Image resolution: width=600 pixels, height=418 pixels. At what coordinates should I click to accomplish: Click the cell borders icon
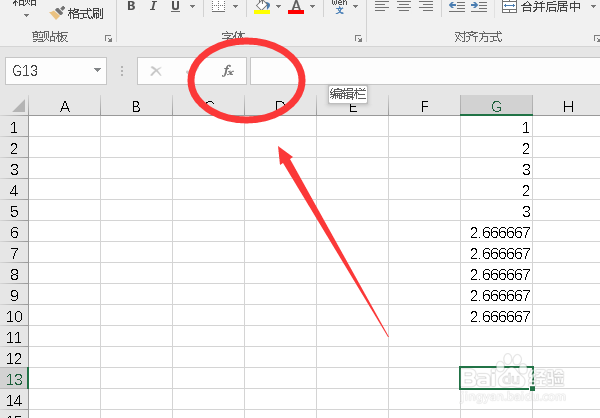(x=218, y=6)
